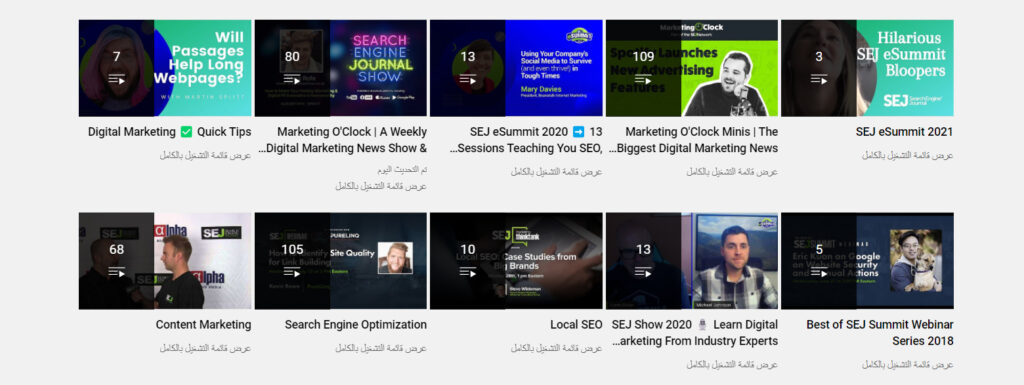View full playlist under Best of SEJ Summit 2018

[x=908, y=365]
